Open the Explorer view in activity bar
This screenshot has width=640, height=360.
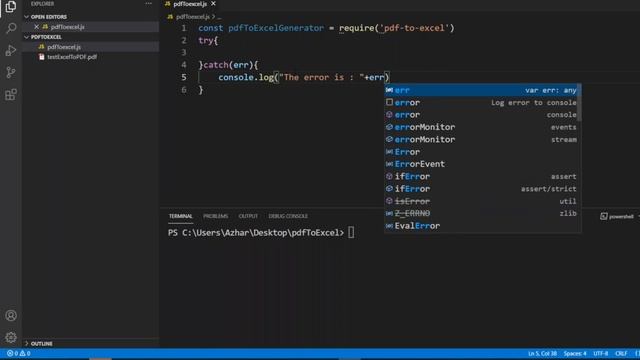coord(11,7)
